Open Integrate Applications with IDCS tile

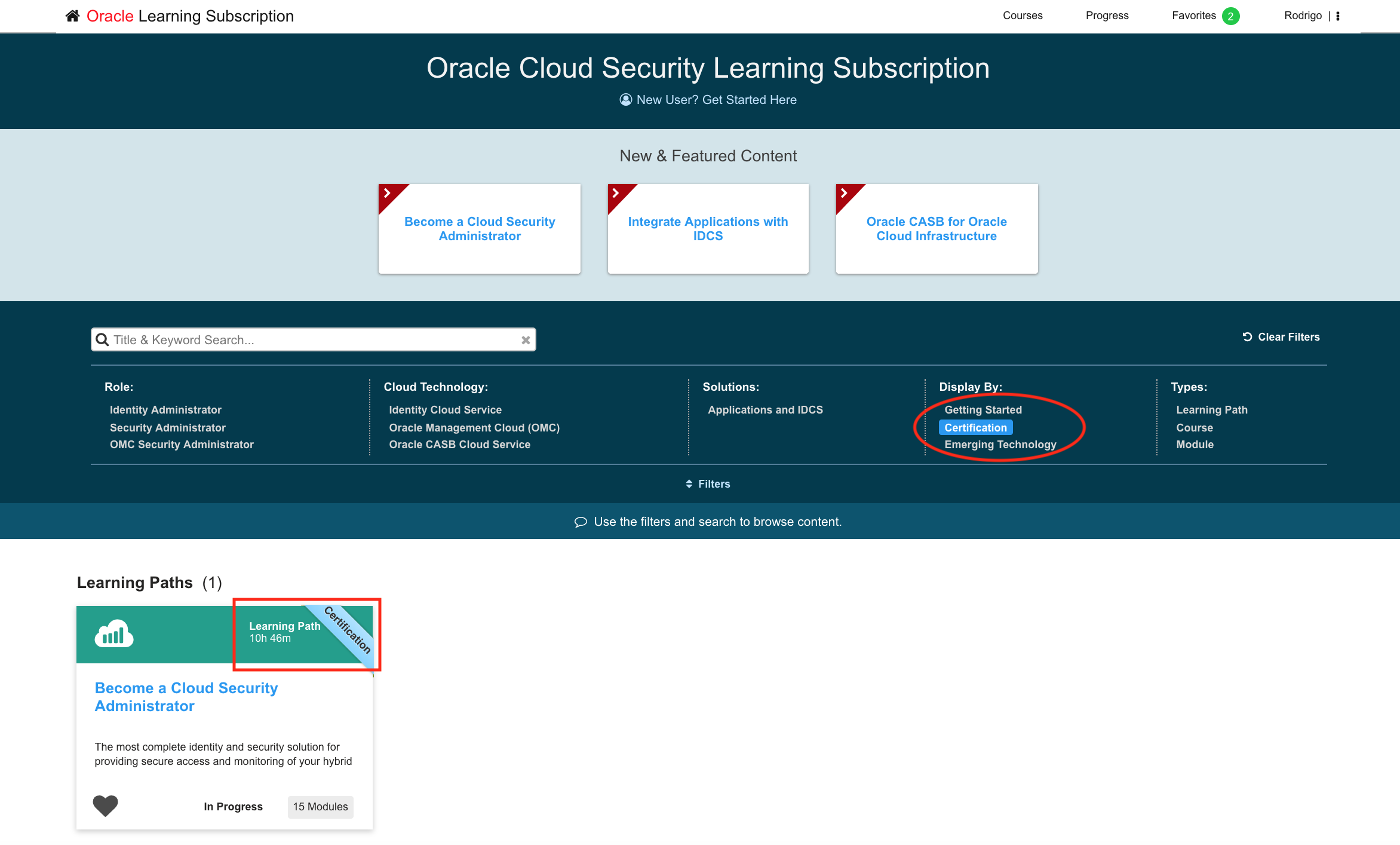tap(708, 229)
